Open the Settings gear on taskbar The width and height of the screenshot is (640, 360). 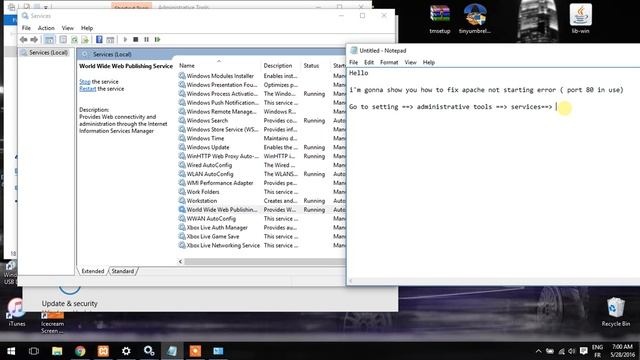point(126,351)
